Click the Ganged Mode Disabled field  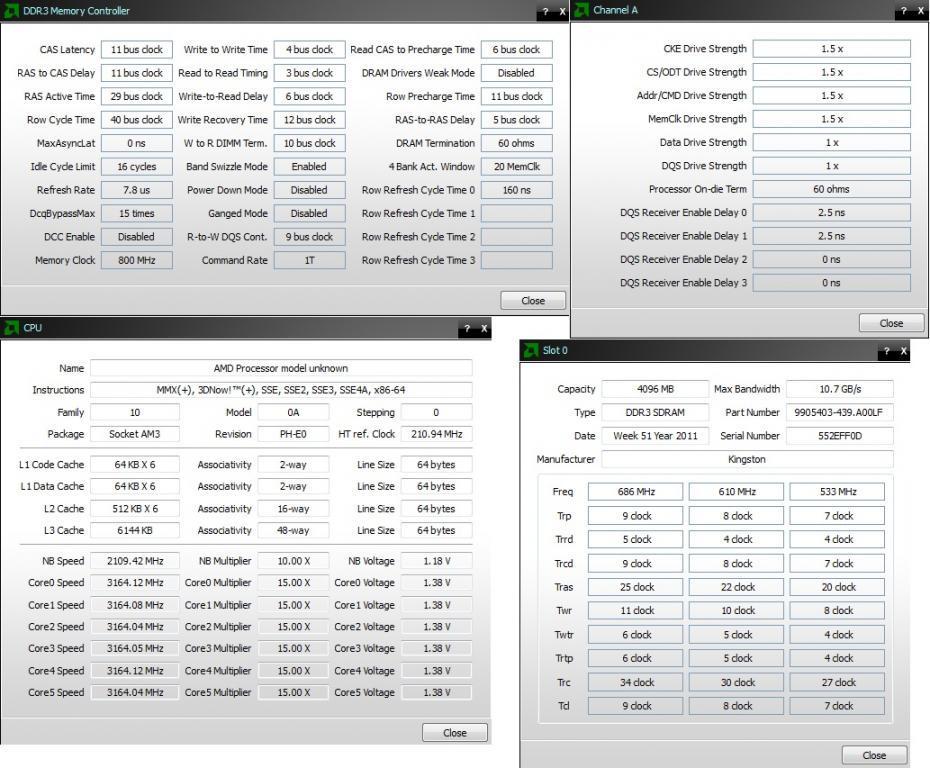pos(310,213)
